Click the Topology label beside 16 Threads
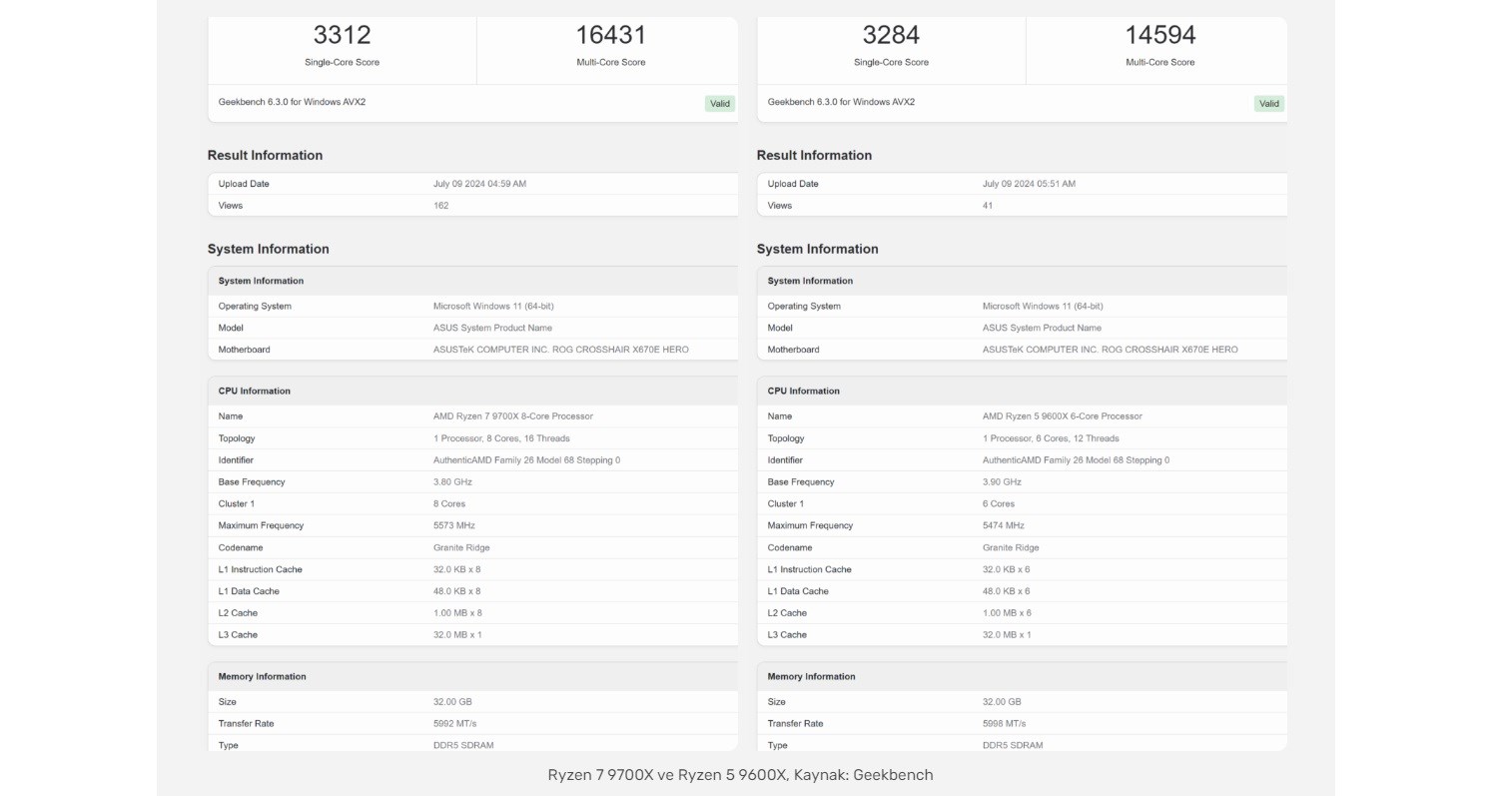Image resolution: width=1512 pixels, height=796 pixels. (237, 438)
